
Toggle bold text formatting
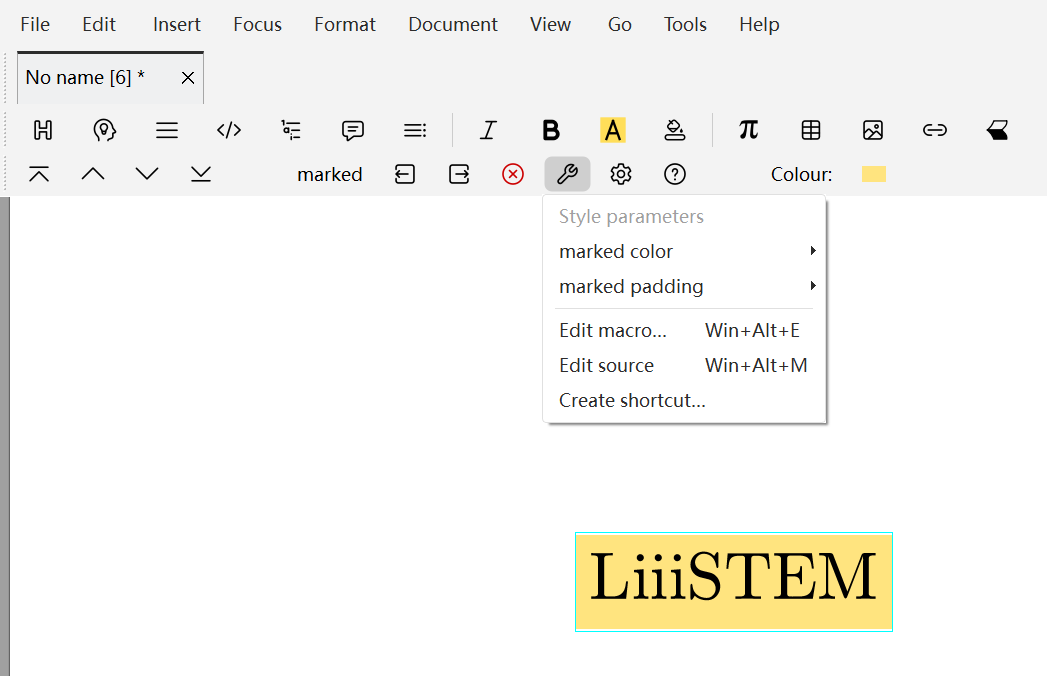(x=551, y=130)
